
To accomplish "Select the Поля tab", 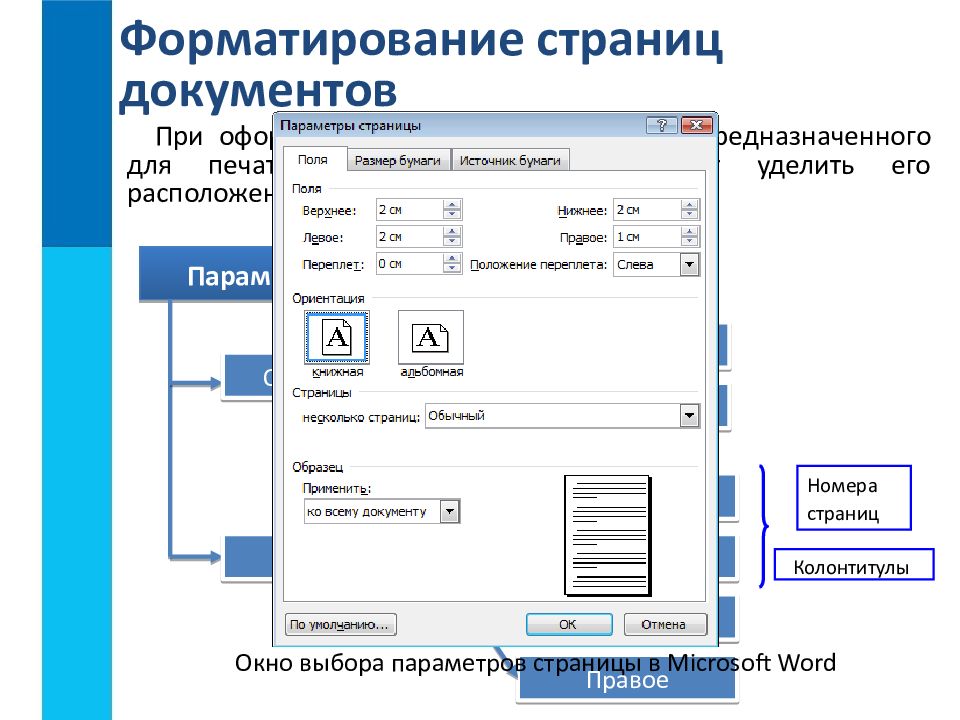I will tap(313, 160).
